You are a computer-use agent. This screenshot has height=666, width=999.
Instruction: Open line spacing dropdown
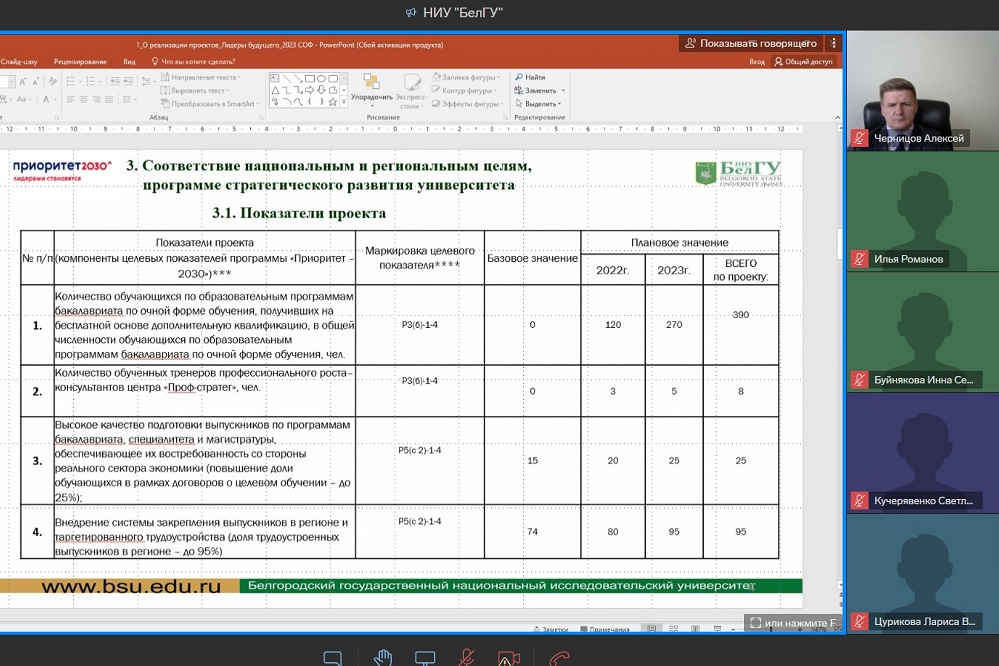[x=147, y=82]
